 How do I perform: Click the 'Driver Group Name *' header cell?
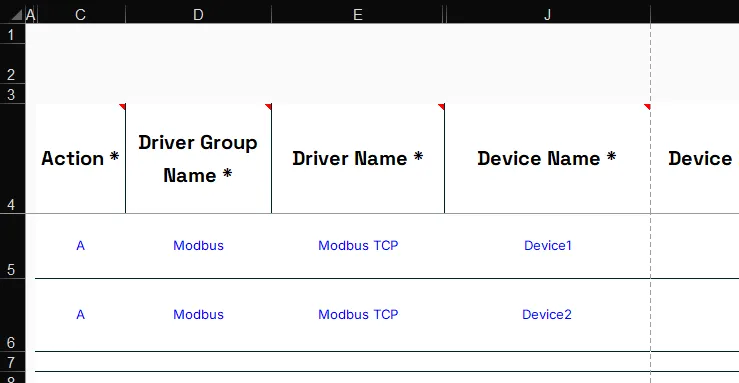point(198,159)
